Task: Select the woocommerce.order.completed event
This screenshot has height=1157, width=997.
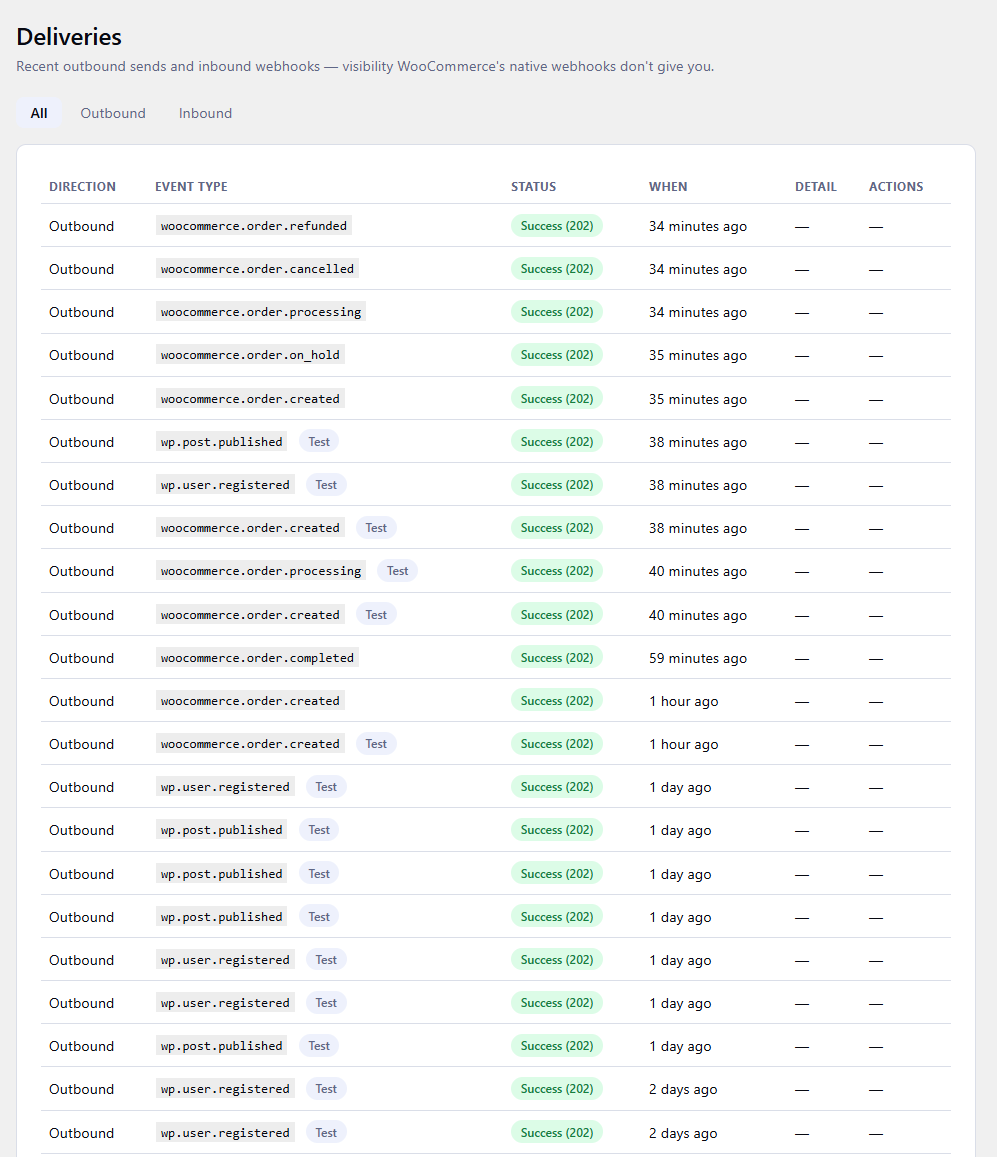Action: 258,657
